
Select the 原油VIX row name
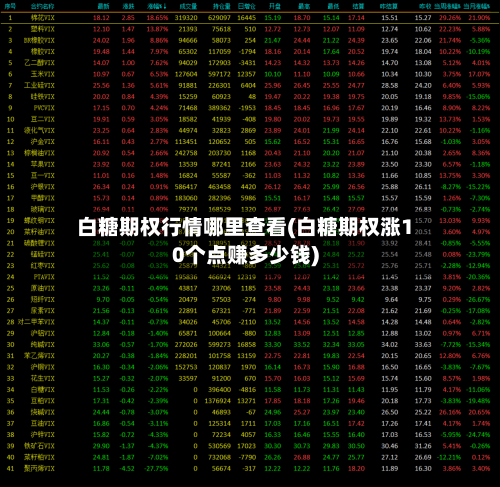43,288
